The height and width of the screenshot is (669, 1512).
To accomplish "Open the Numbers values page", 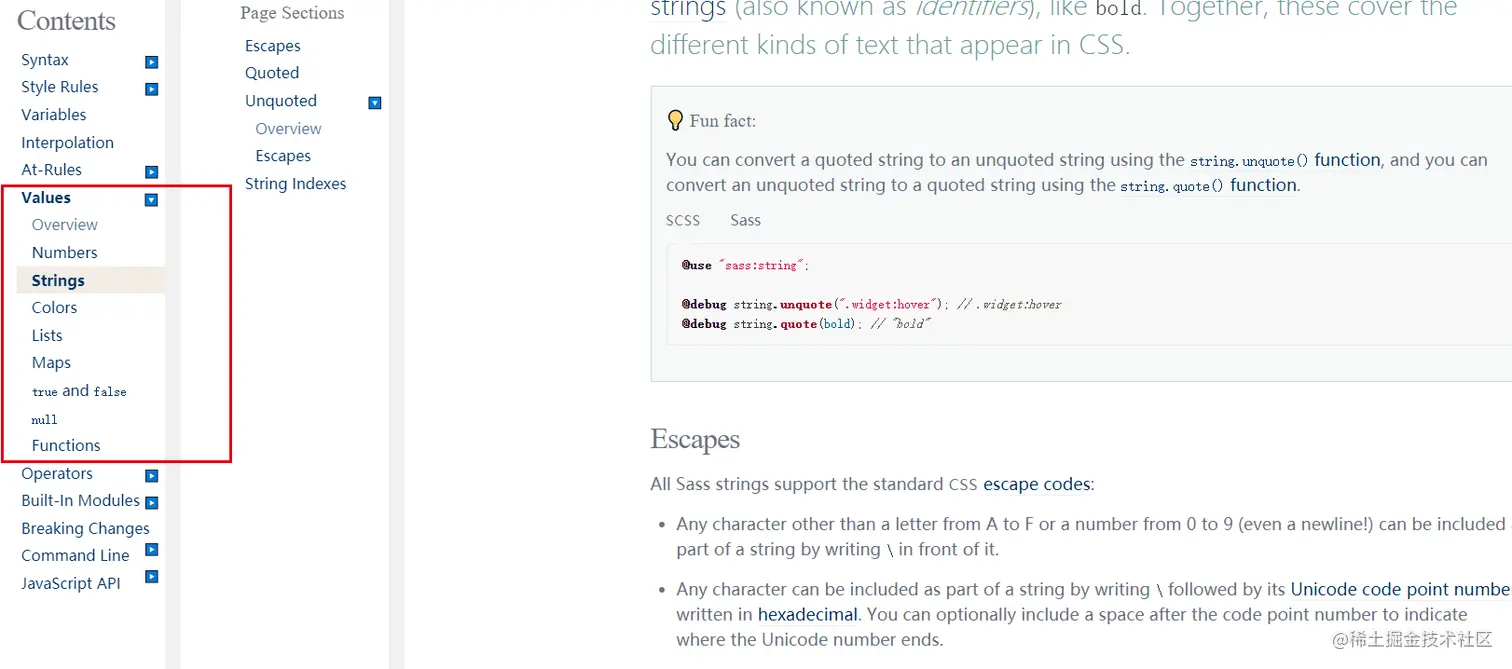I will pyautogui.click(x=65, y=253).
